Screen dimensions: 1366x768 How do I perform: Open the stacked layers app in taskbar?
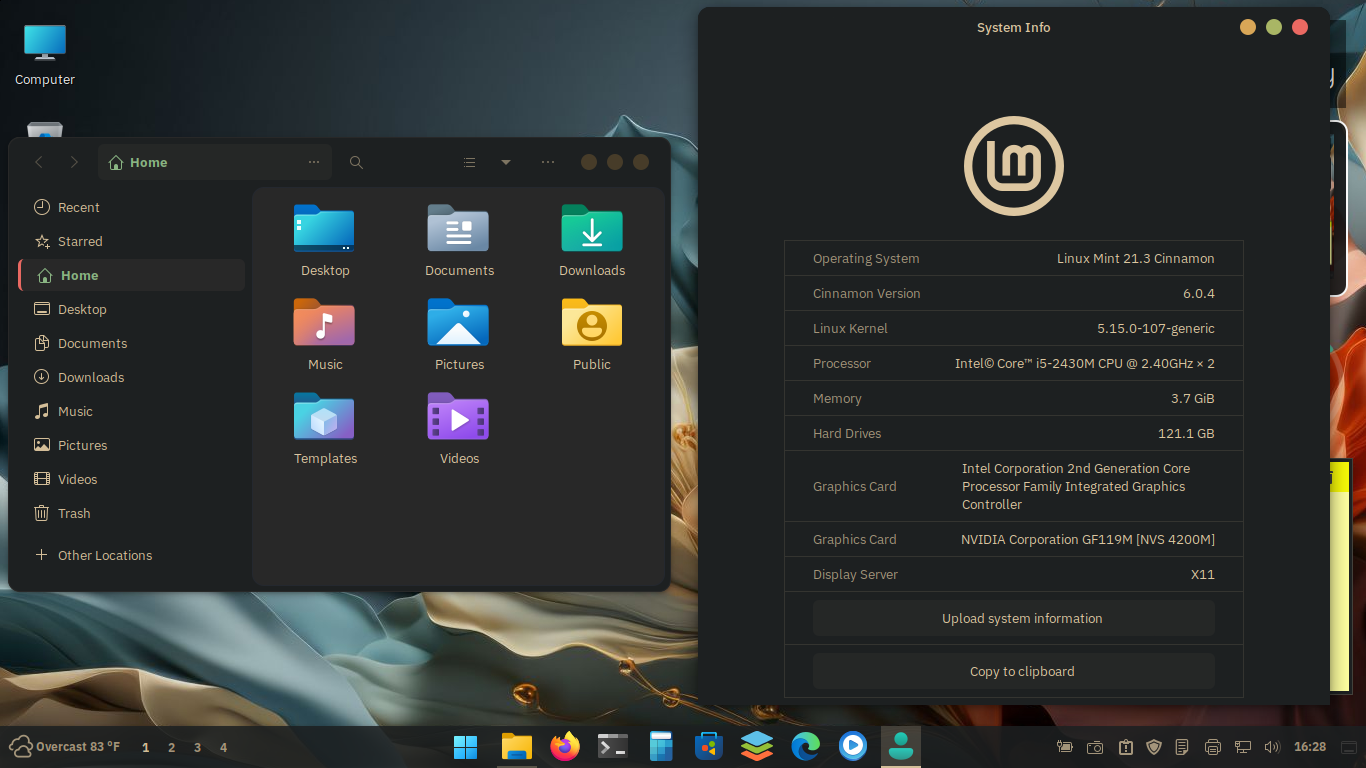(757, 747)
